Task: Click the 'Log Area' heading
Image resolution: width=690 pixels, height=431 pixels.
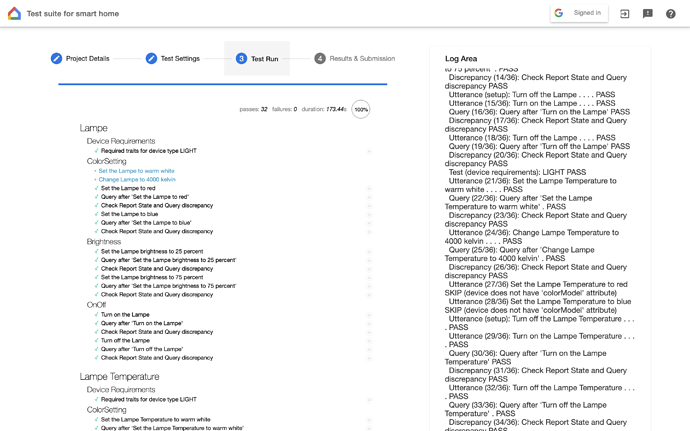Action: click(x=461, y=59)
